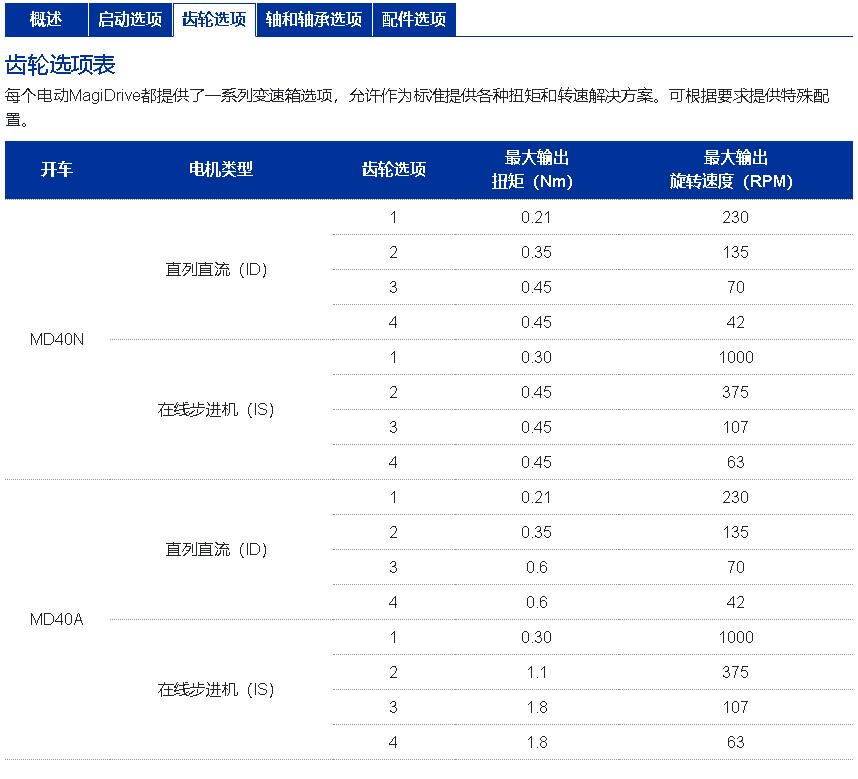Click 0.45 torque in the 375 RPM row
The image size is (858, 779).
point(536,392)
